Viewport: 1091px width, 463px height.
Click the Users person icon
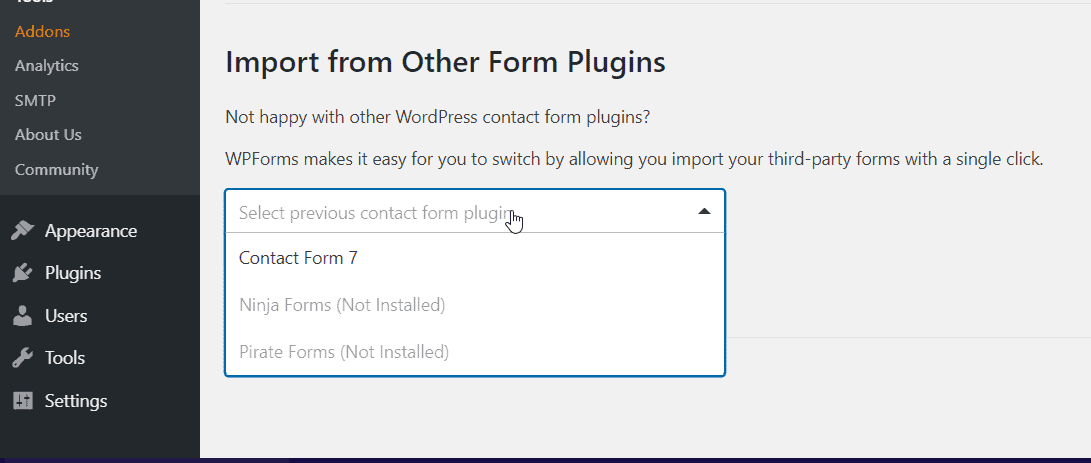pyautogui.click(x=23, y=315)
